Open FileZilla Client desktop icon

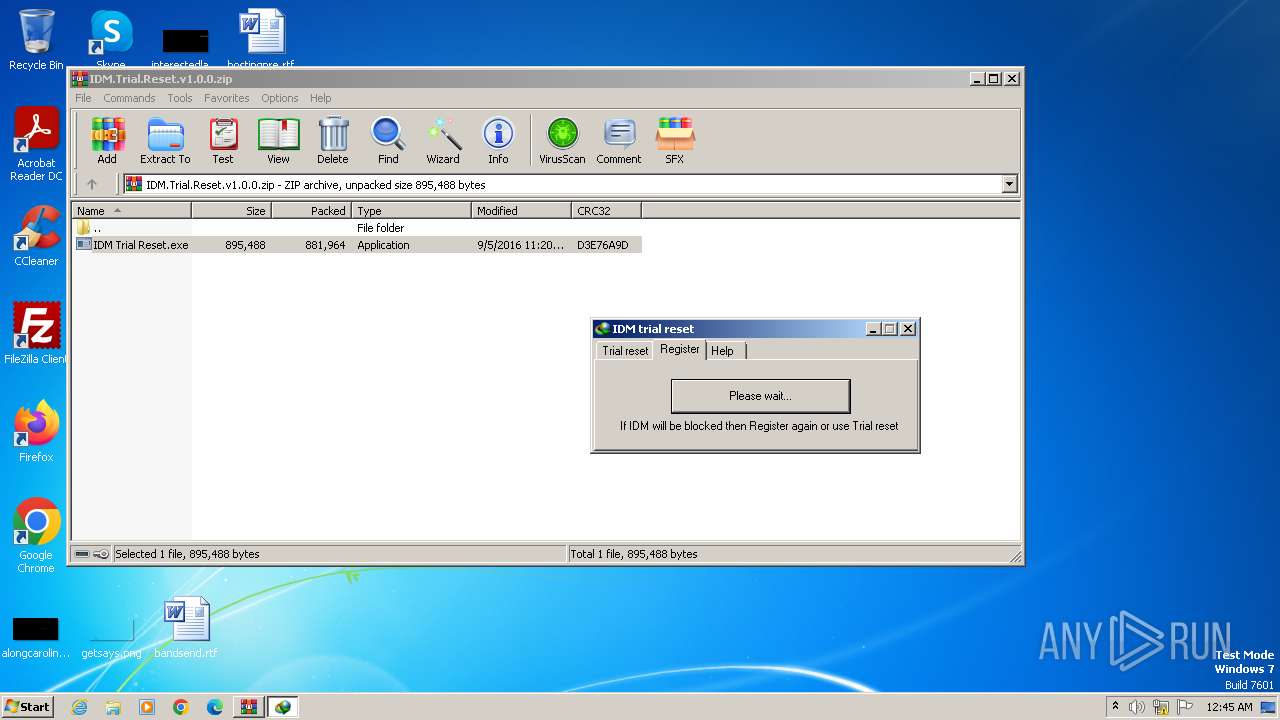[36, 333]
